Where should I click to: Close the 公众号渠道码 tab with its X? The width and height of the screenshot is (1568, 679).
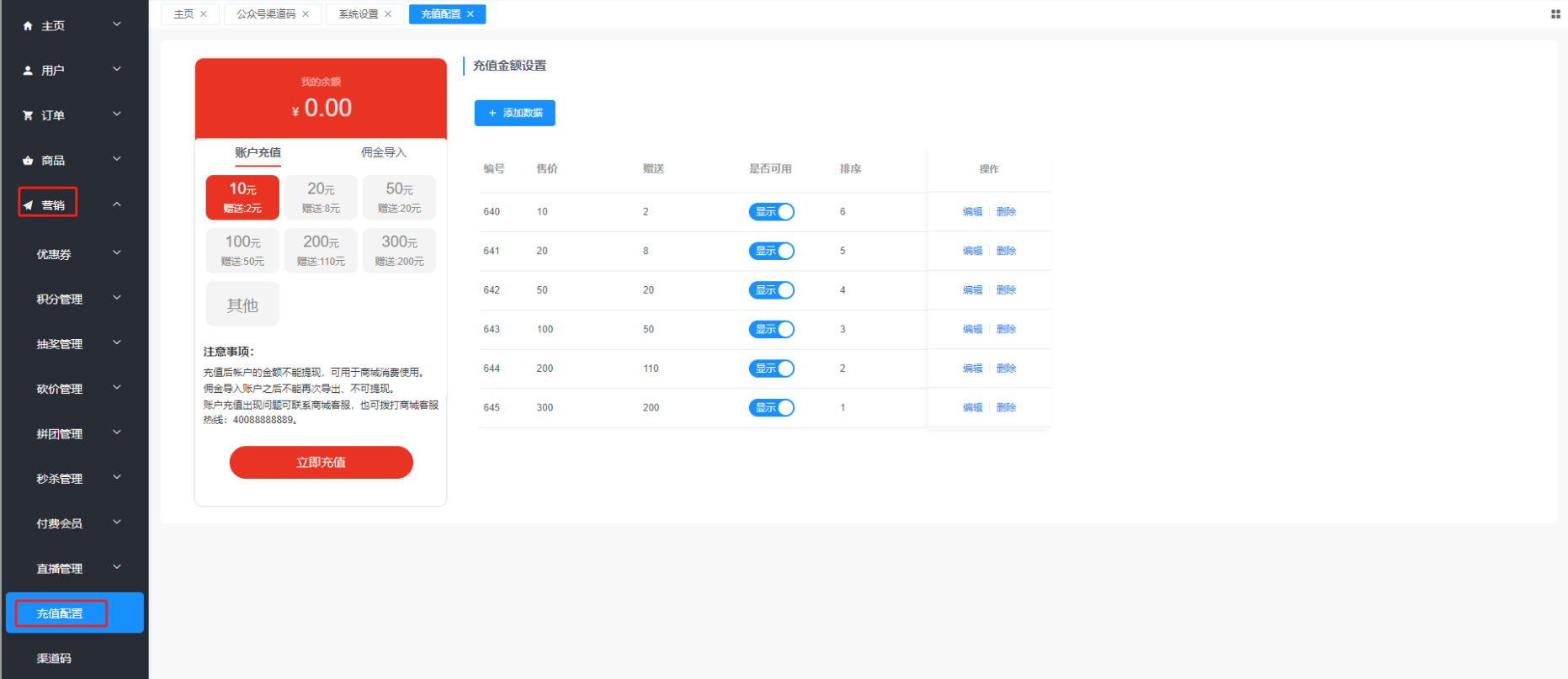click(x=306, y=14)
